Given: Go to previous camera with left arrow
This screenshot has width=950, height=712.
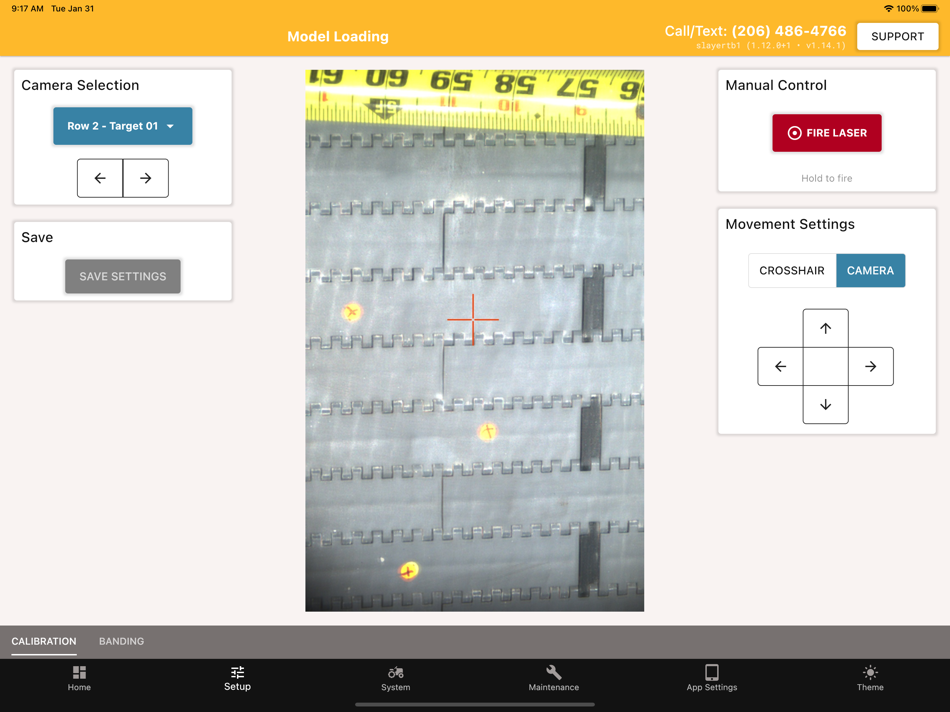Looking at the screenshot, I should [x=100, y=178].
